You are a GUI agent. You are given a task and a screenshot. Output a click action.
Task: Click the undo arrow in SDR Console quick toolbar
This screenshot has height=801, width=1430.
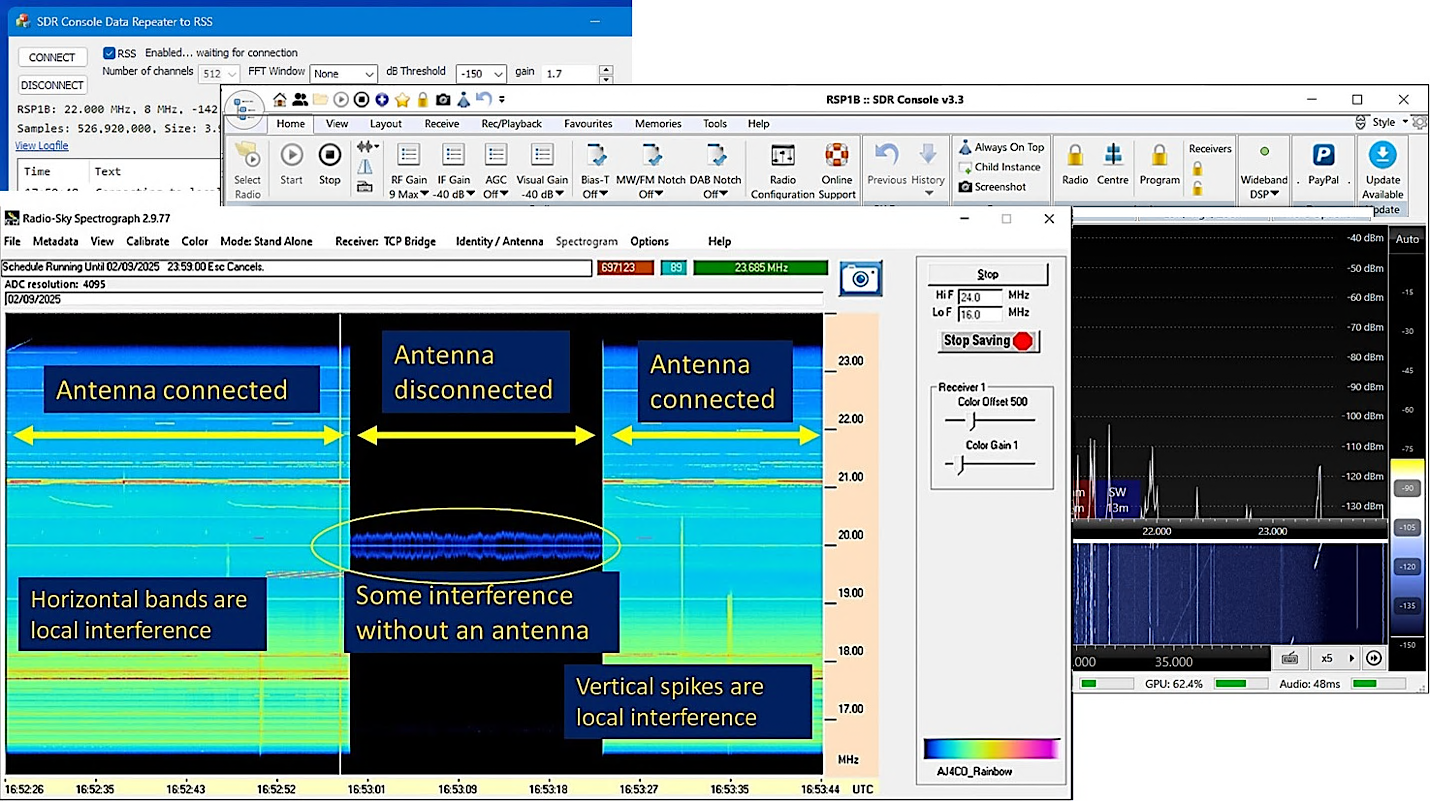[483, 98]
